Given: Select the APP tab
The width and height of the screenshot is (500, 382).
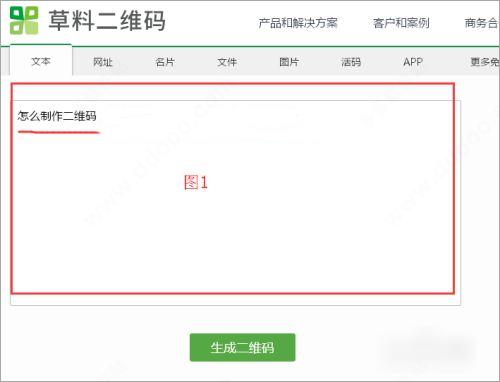Looking at the screenshot, I should click(413, 62).
